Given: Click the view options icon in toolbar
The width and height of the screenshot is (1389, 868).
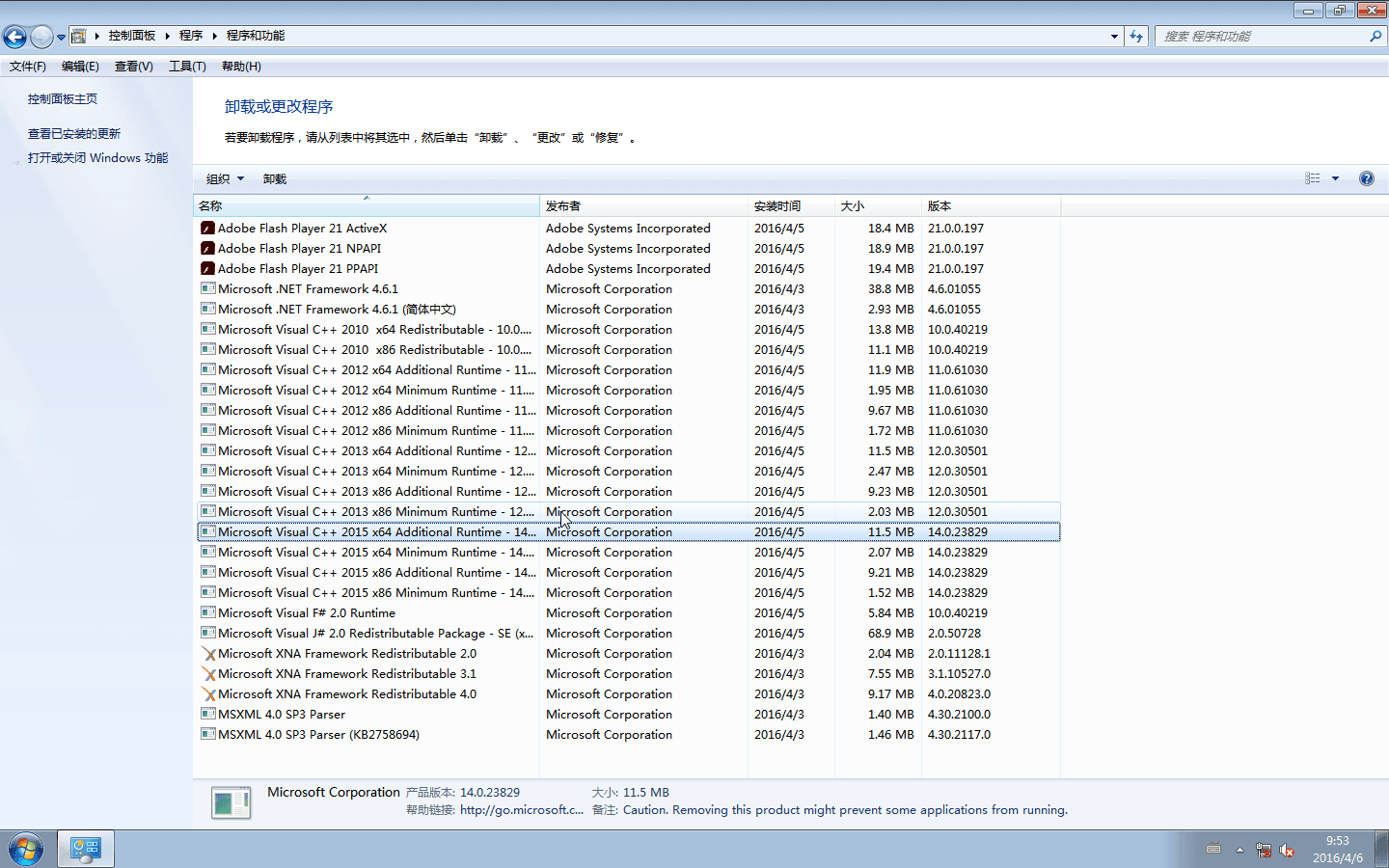Looking at the screenshot, I should [1312, 178].
